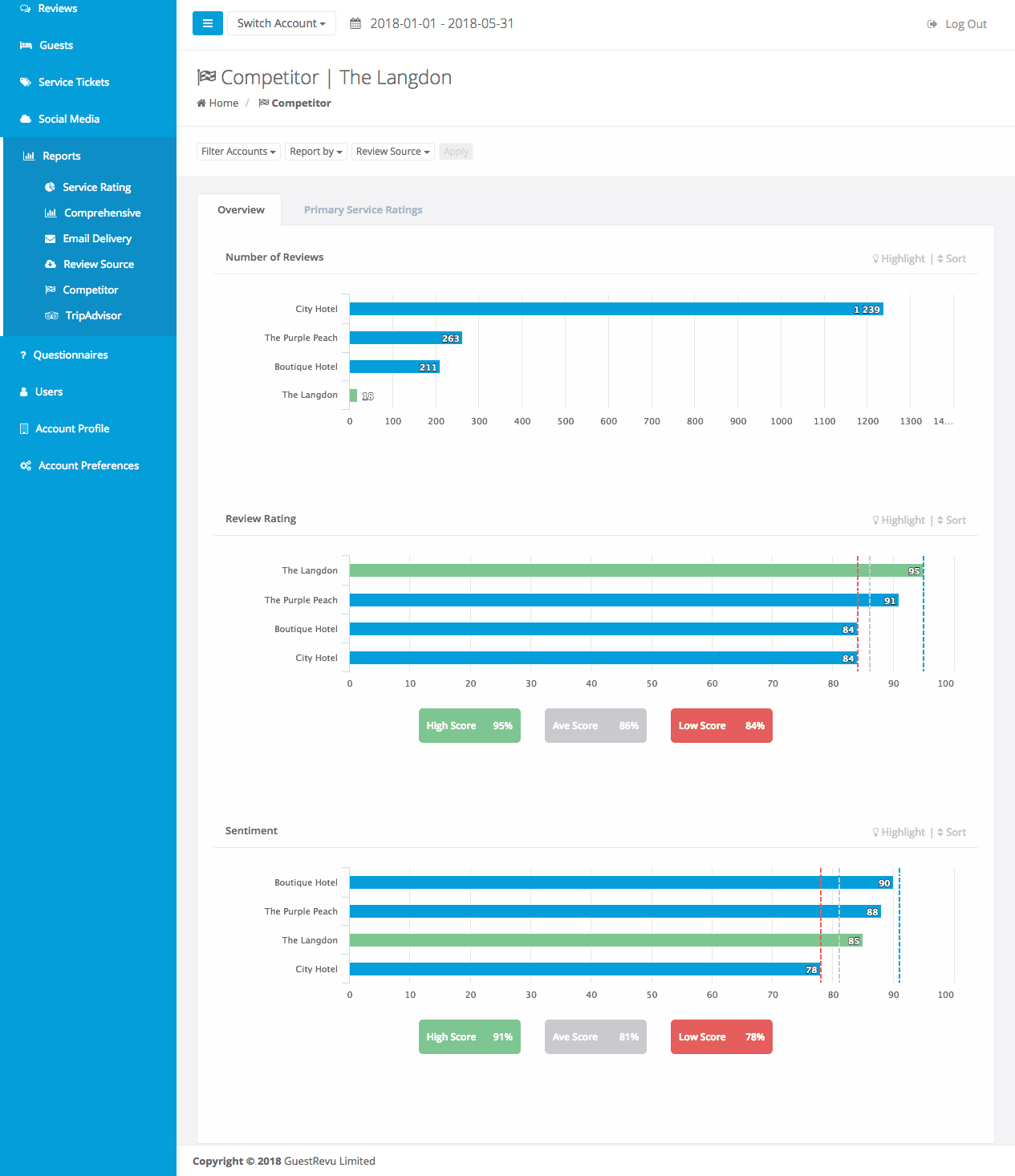Click the TripAdvisor owl icon

click(51, 315)
